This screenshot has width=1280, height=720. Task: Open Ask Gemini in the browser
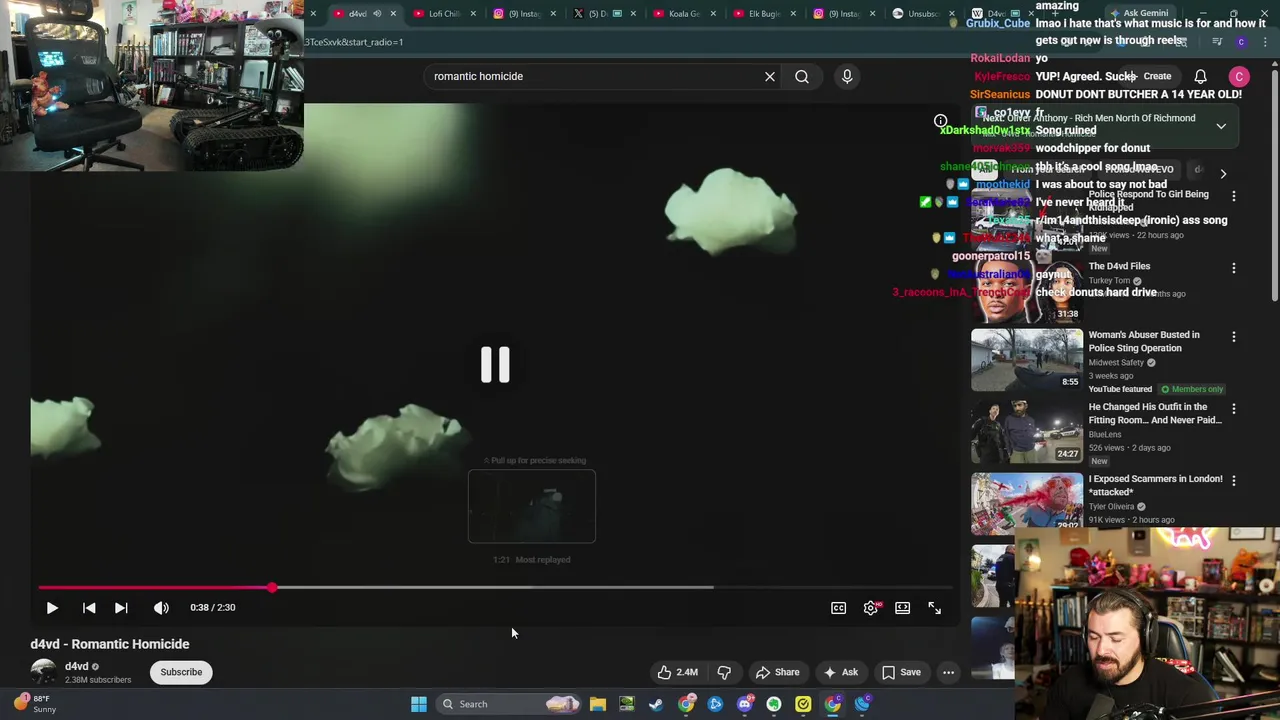coord(1138,13)
